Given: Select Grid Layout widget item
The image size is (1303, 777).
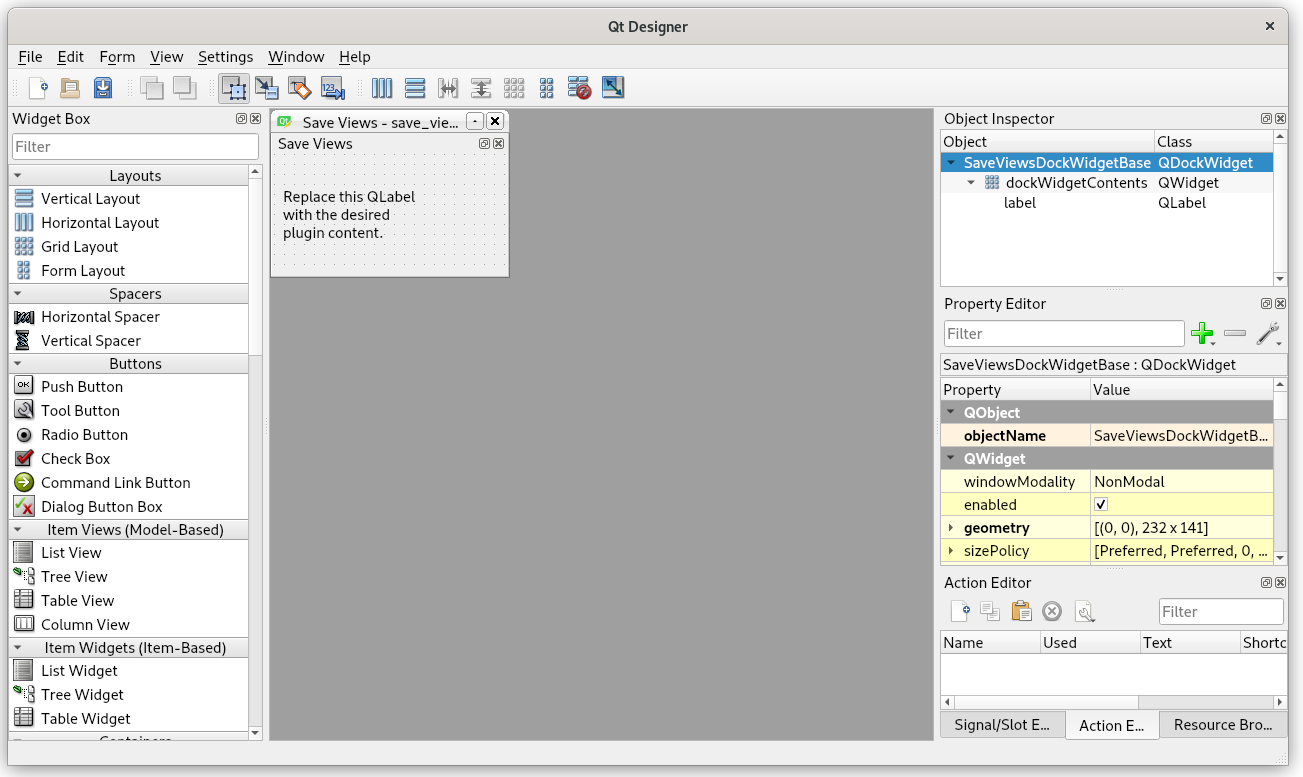Looking at the screenshot, I should (x=128, y=247).
